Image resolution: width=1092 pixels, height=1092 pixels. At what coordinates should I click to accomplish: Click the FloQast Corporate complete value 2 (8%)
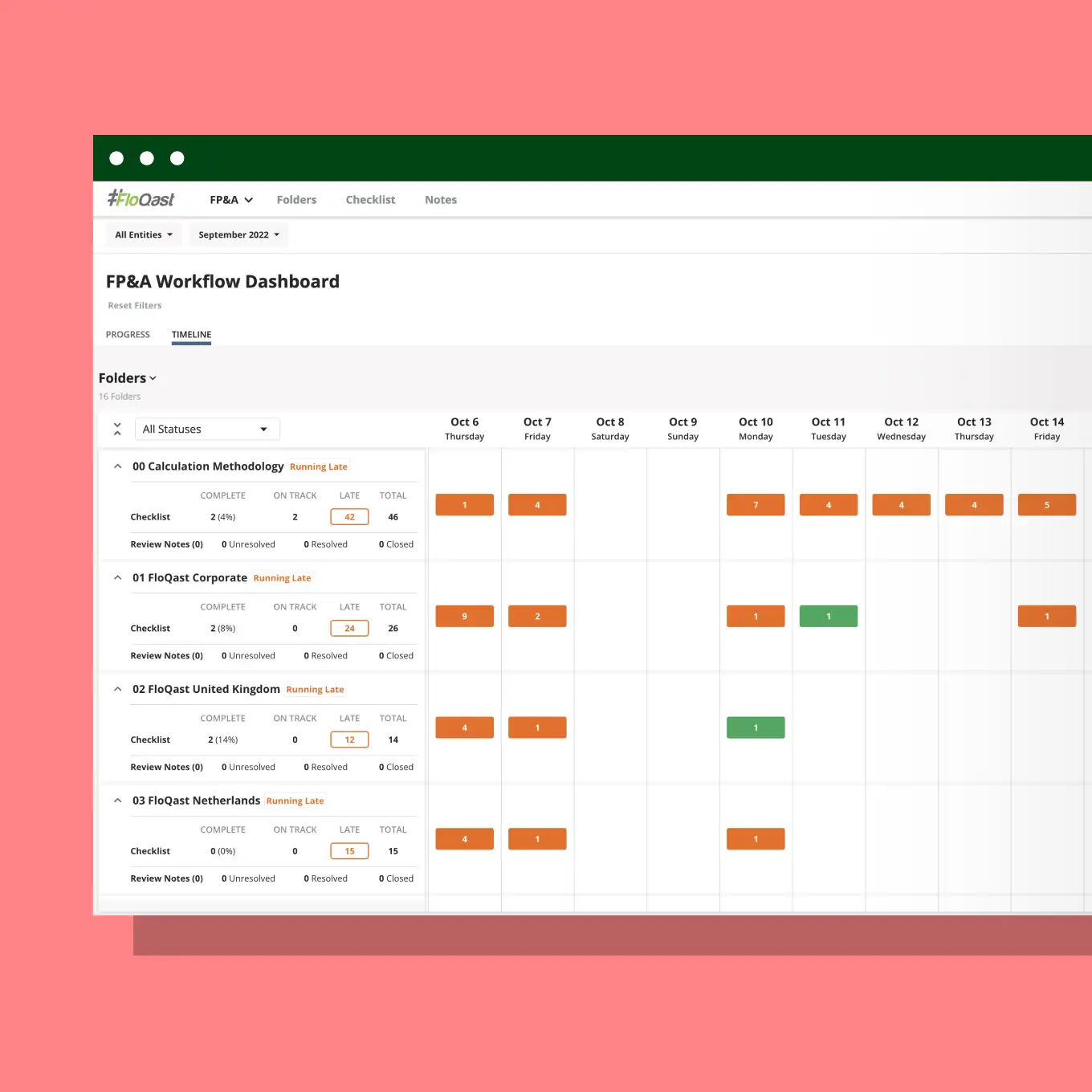tap(222, 629)
